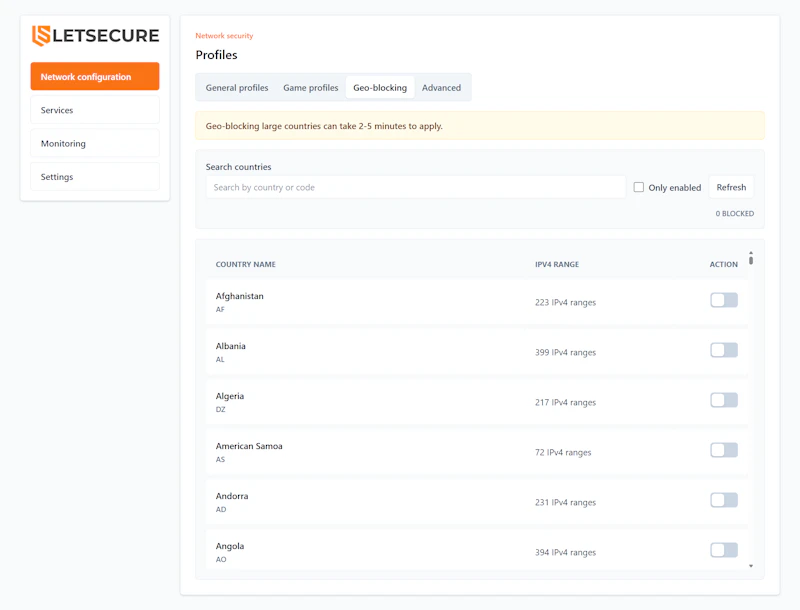This screenshot has height=610, width=800.
Task: Click the COUNTRY NAME column header
Action: pyautogui.click(x=245, y=264)
